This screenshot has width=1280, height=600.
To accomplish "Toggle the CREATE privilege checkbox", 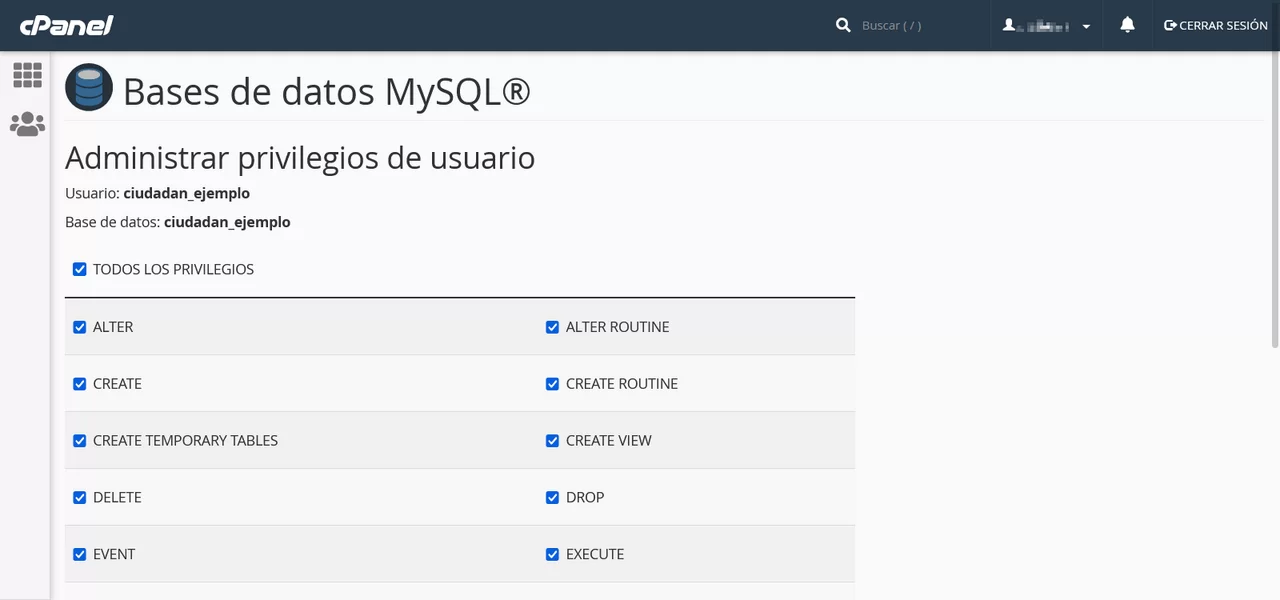I will coord(80,384).
